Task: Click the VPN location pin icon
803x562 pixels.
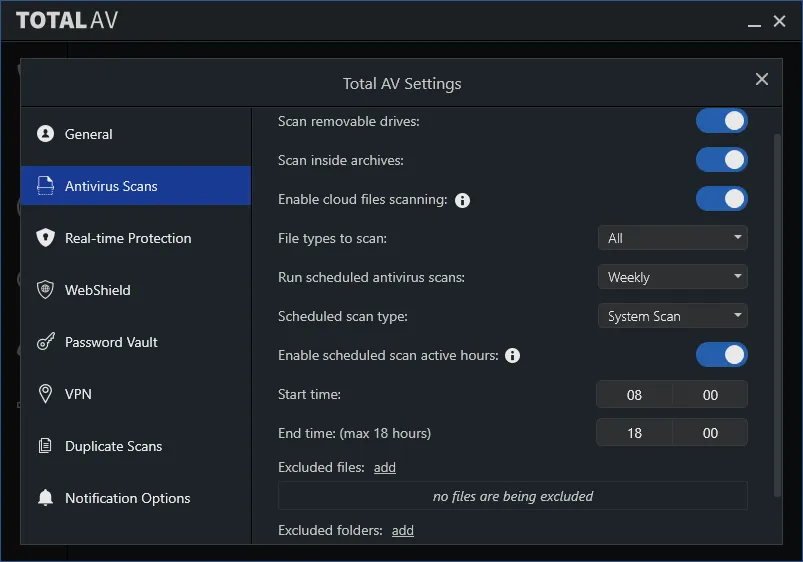Action: point(45,393)
